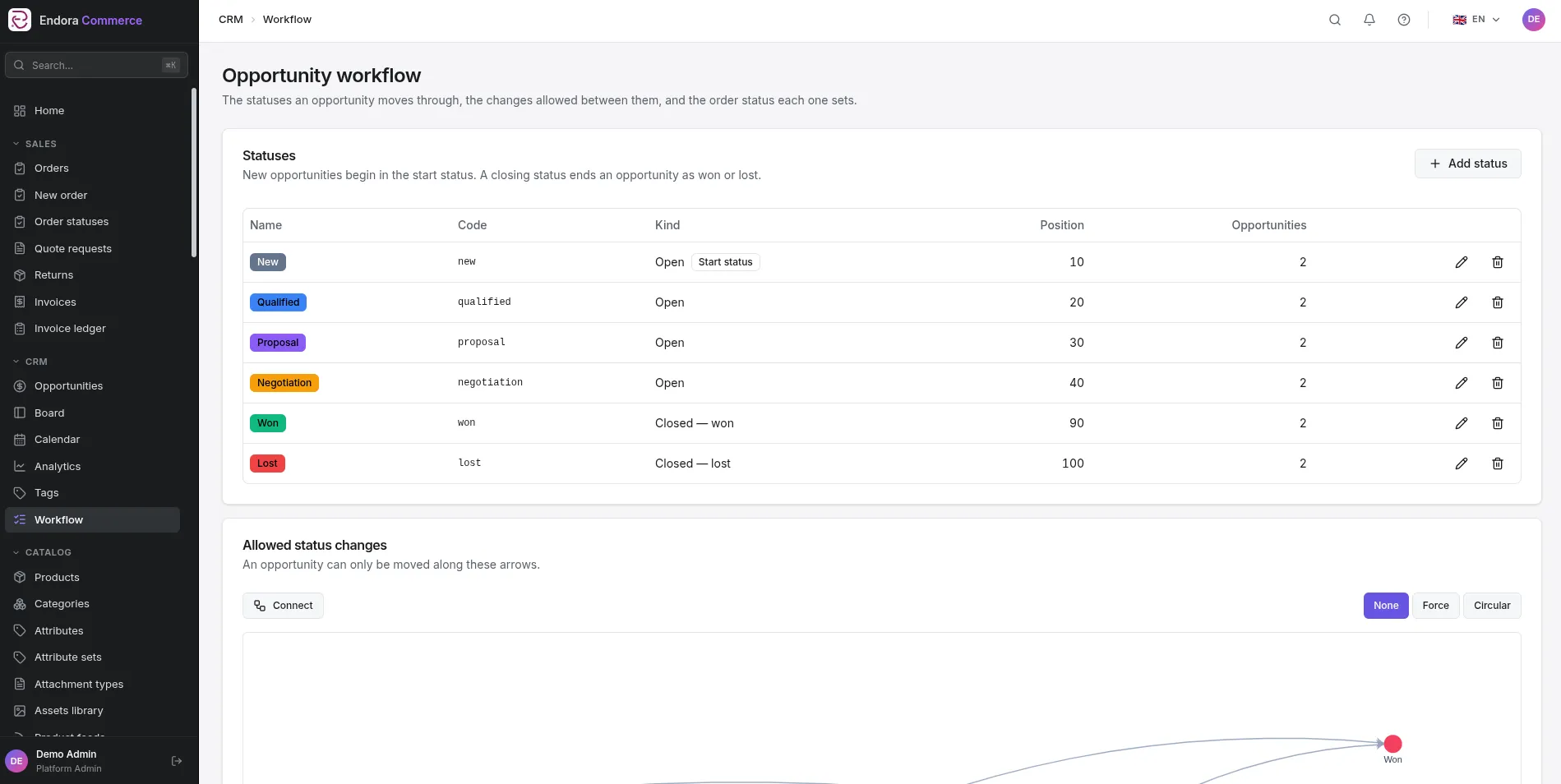Open the DE user avatar menu

[x=1534, y=20]
